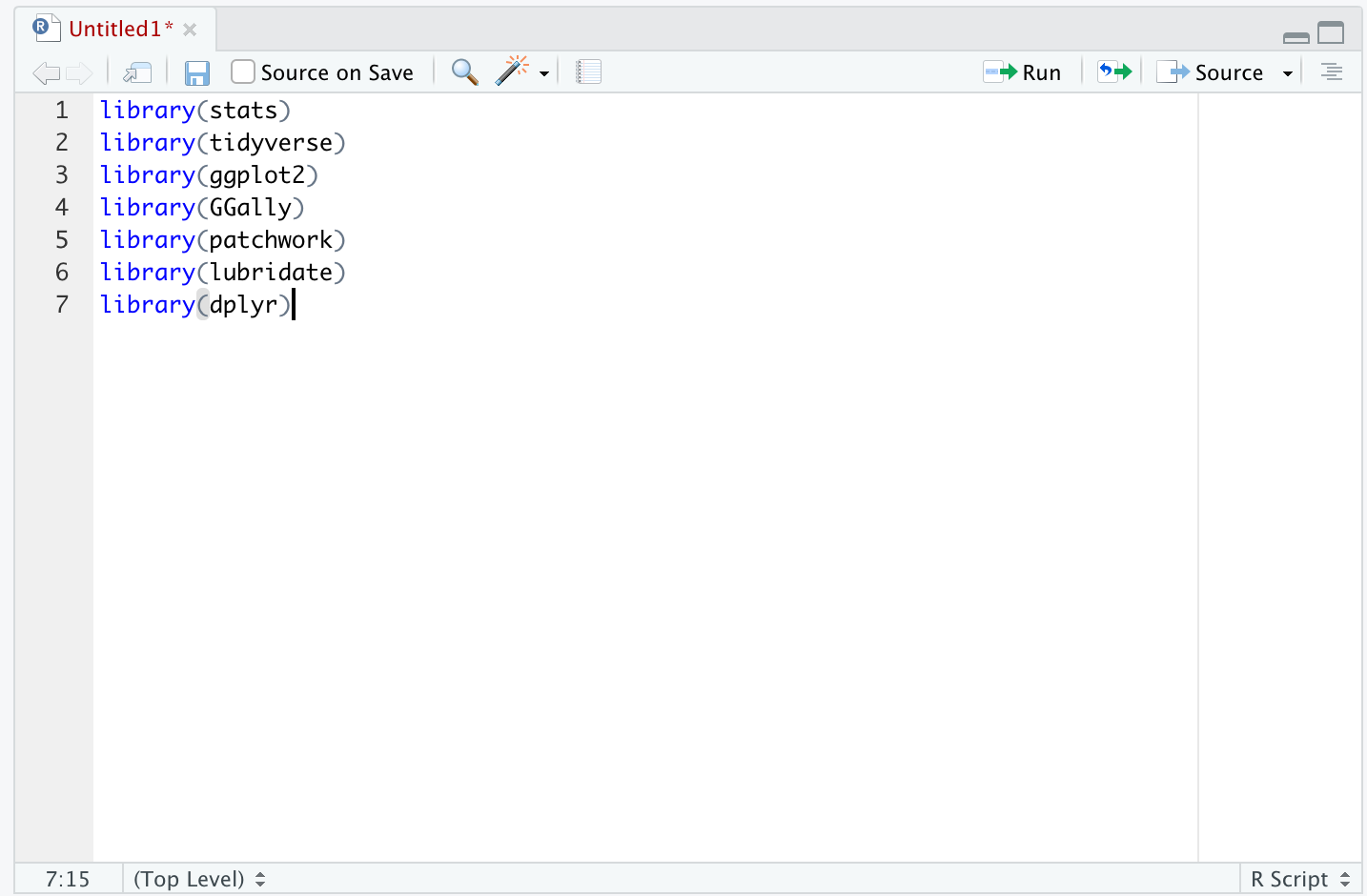Click line number 1 in the gutter
1367x896 pixels.
[62, 111]
